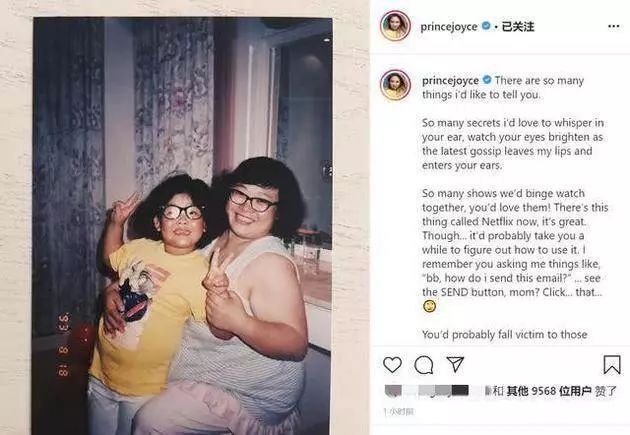The image size is (630, 435).
Task: Open the three-dot more options menu
Action: point(614,27)
